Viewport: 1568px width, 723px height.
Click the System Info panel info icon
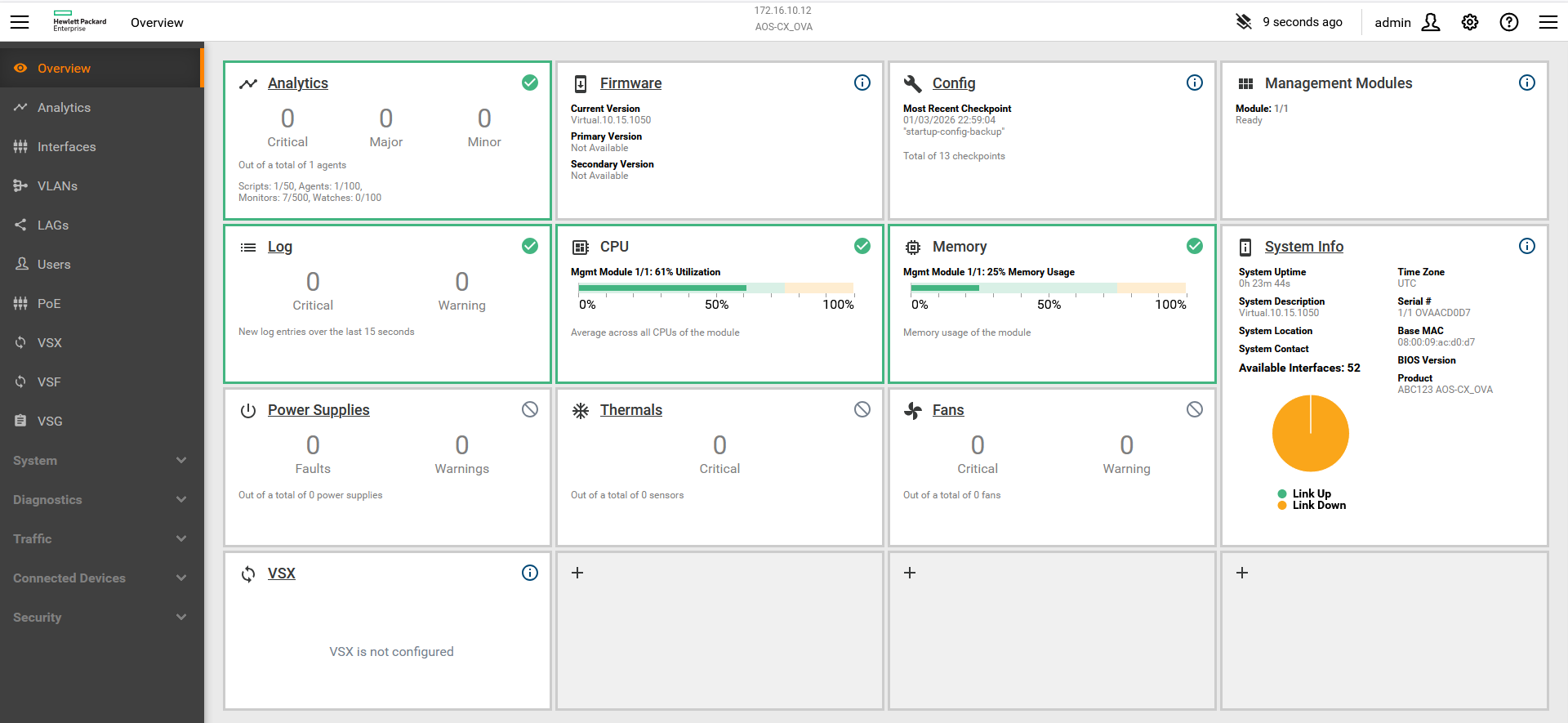click(x=1526, y=246)
